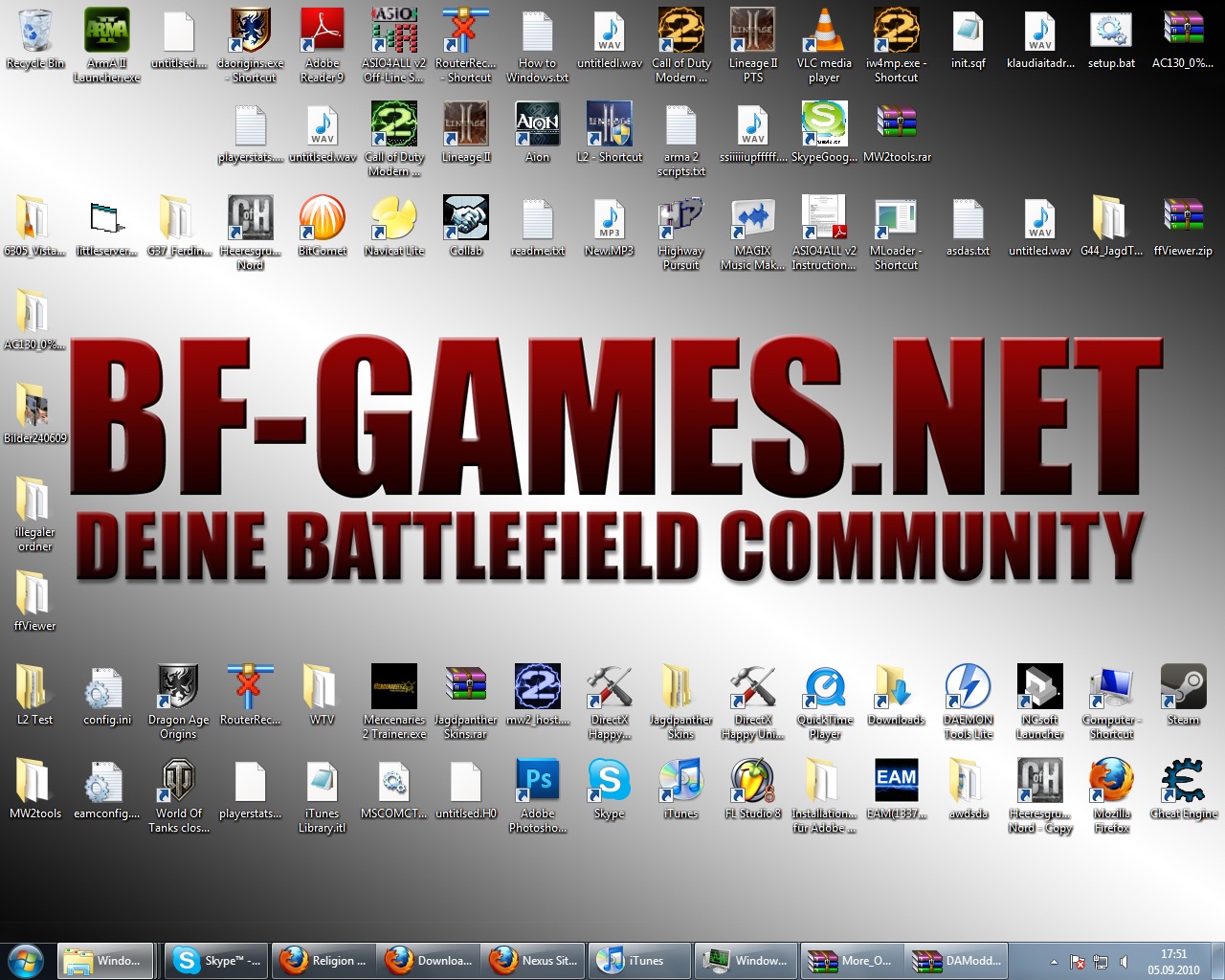The width and height of the screenshot is (1225, 980).
Task: Click the taskbar clock showing 17:51
Action: pyautogui.click(x=1173, y=961)
